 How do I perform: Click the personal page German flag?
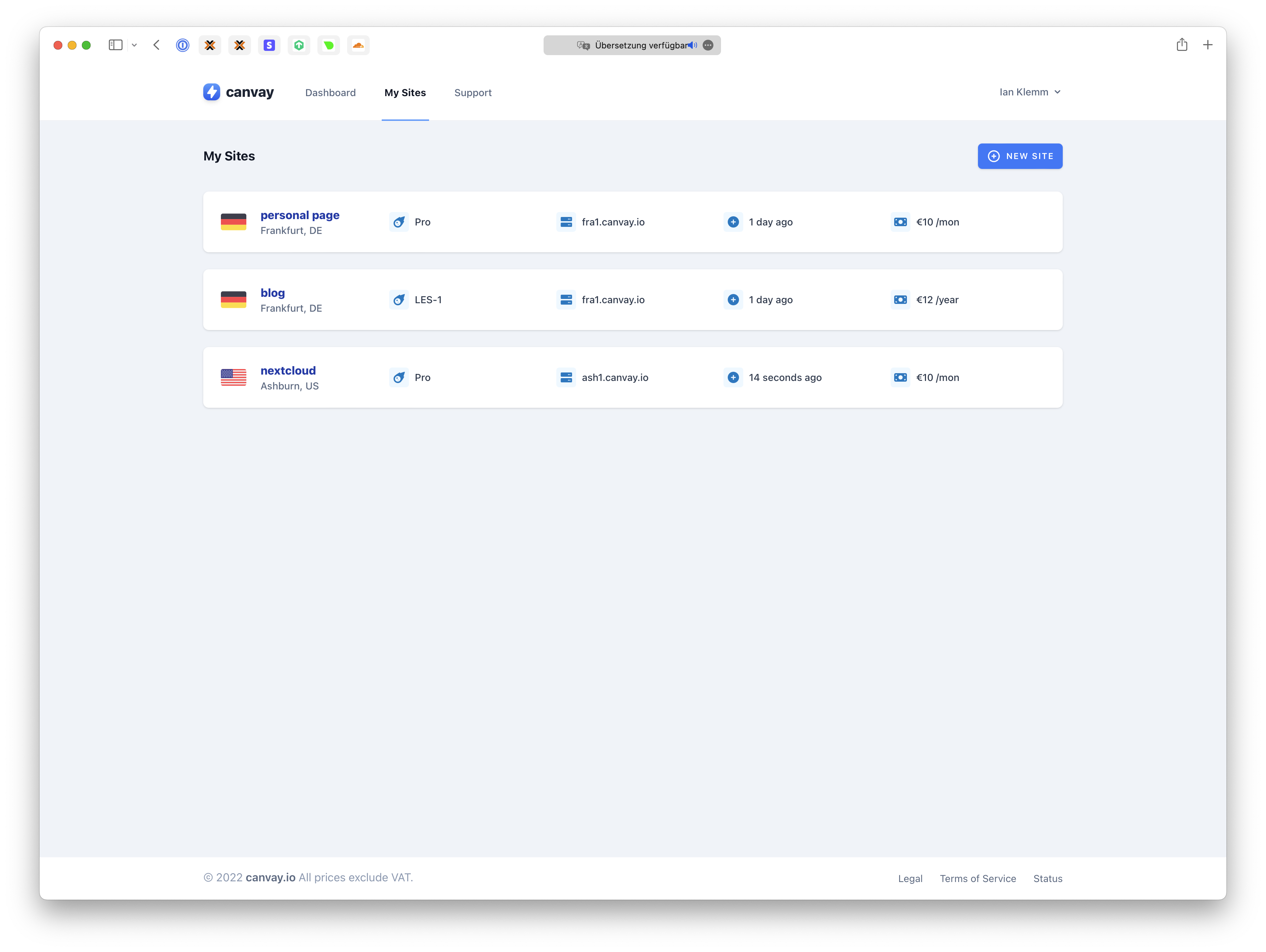click(234, 222)
